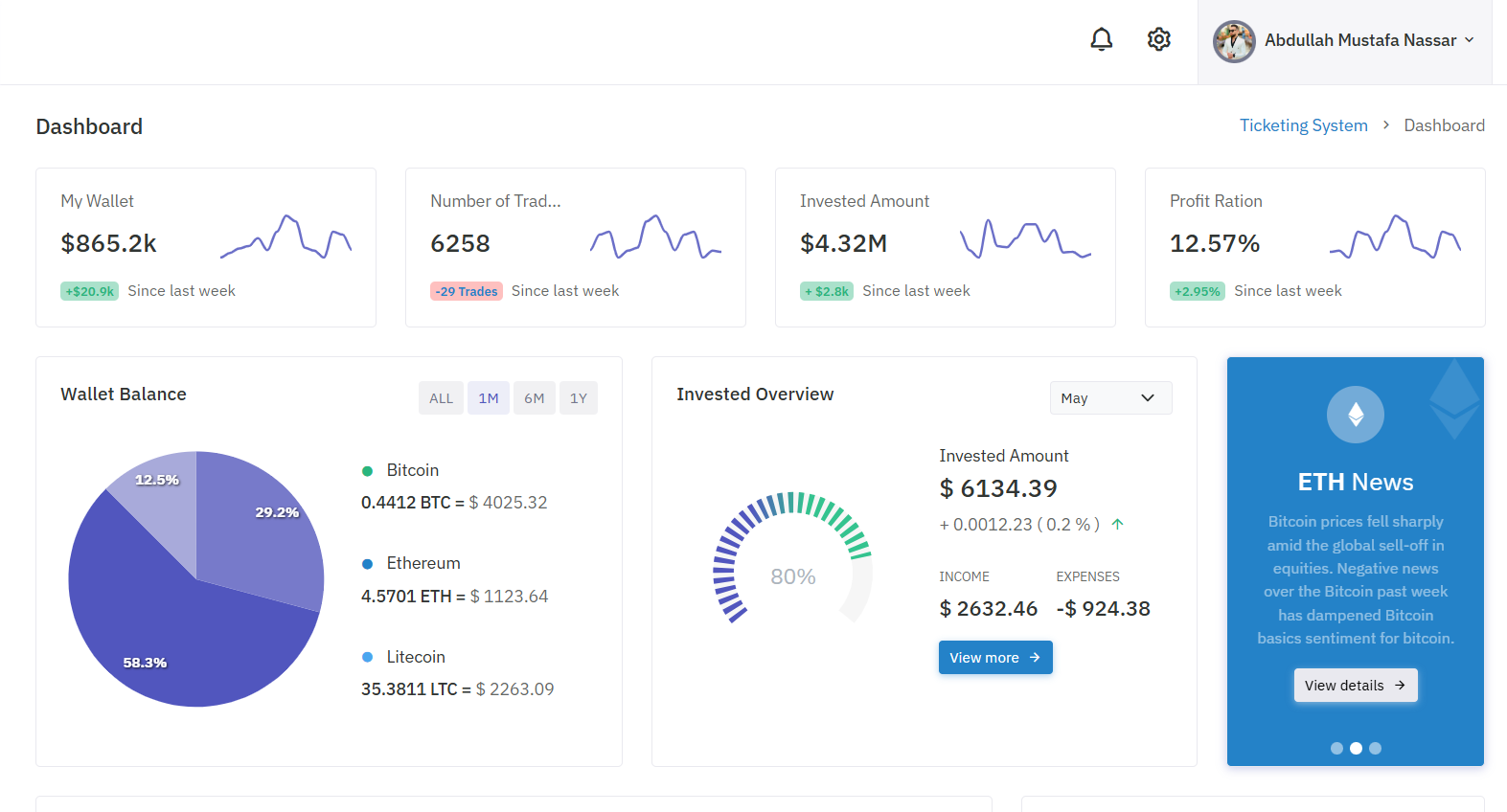Screen dimensions: 1507x812
Task: Click the -$ 924.38 expenses value
Action: tap(1104, 609)
